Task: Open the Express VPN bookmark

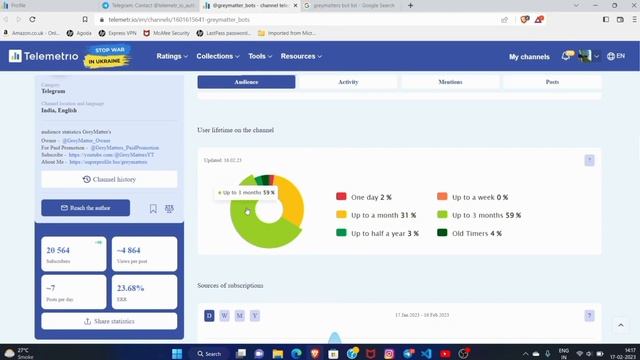Action: 118,33
